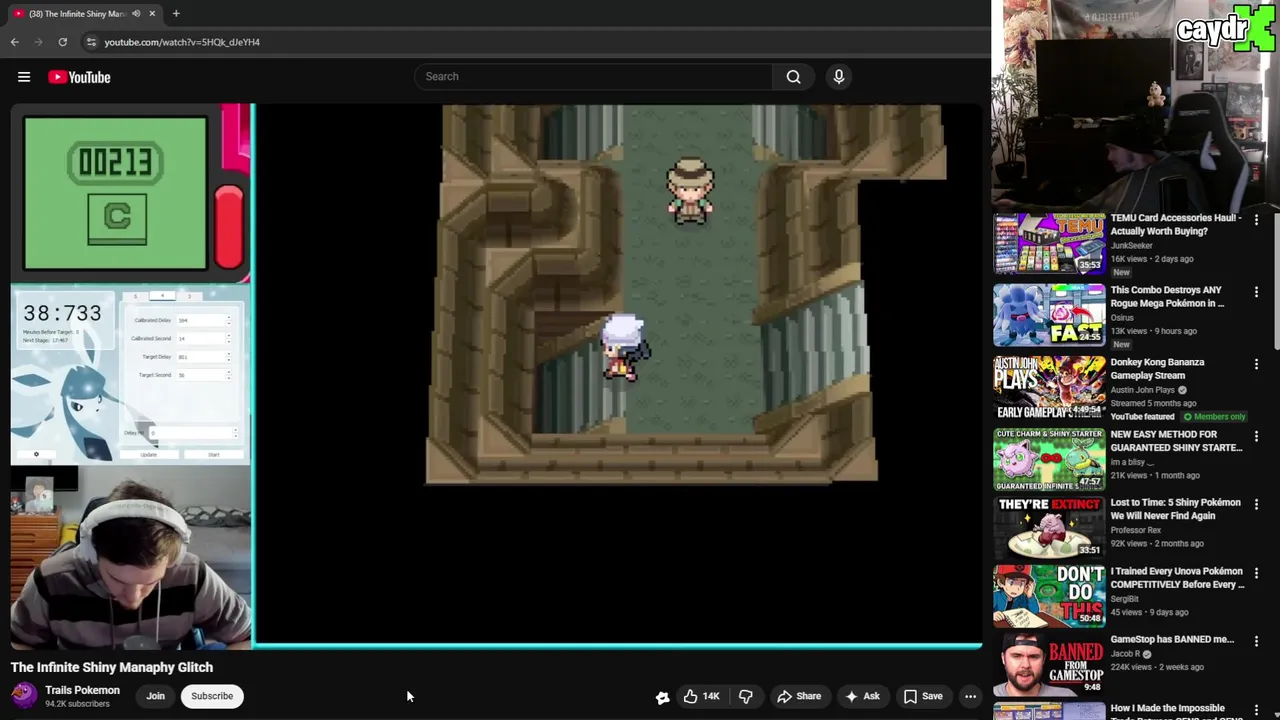Dislike the video with thumbs down
This screenshot has height=720, width=1280.
click(x=746, y=696)
